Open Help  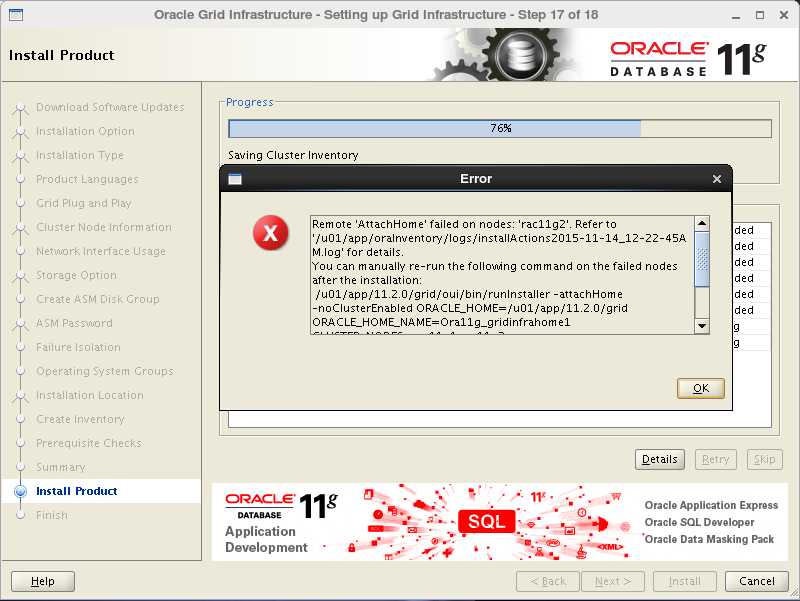[43, 581]
